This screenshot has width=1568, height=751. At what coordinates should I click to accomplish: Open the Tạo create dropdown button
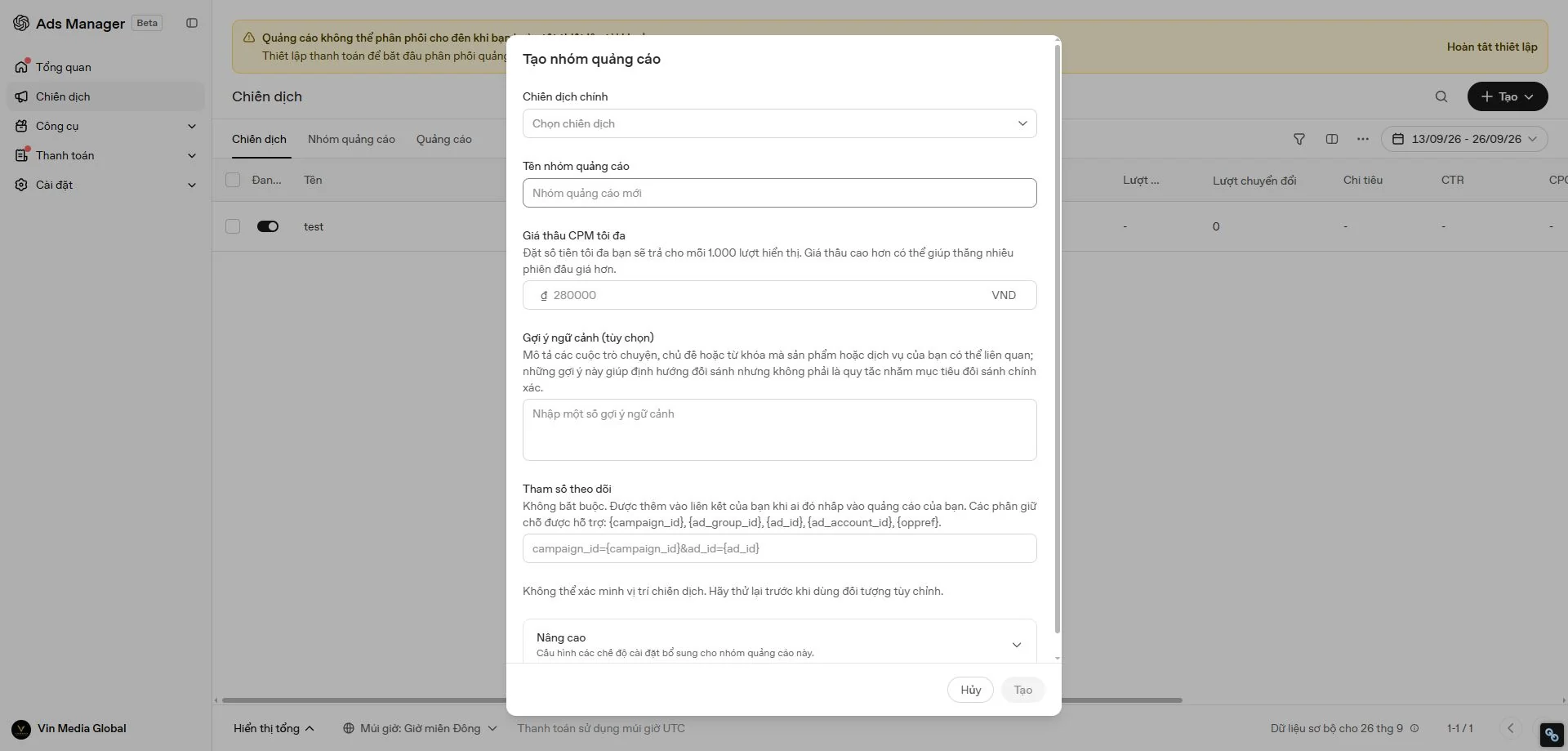click(x=1508, y=96)
